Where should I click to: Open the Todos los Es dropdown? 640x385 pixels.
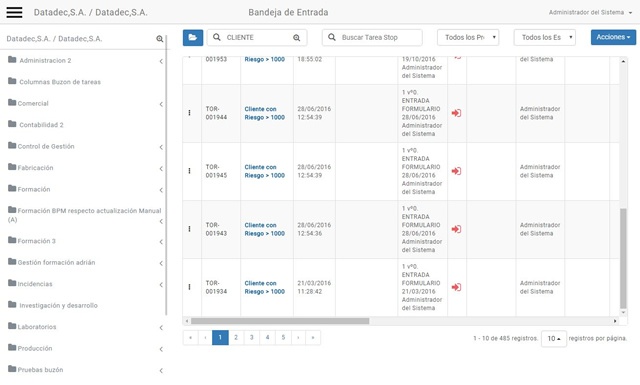pyautogui.click(x=544, y=38)
